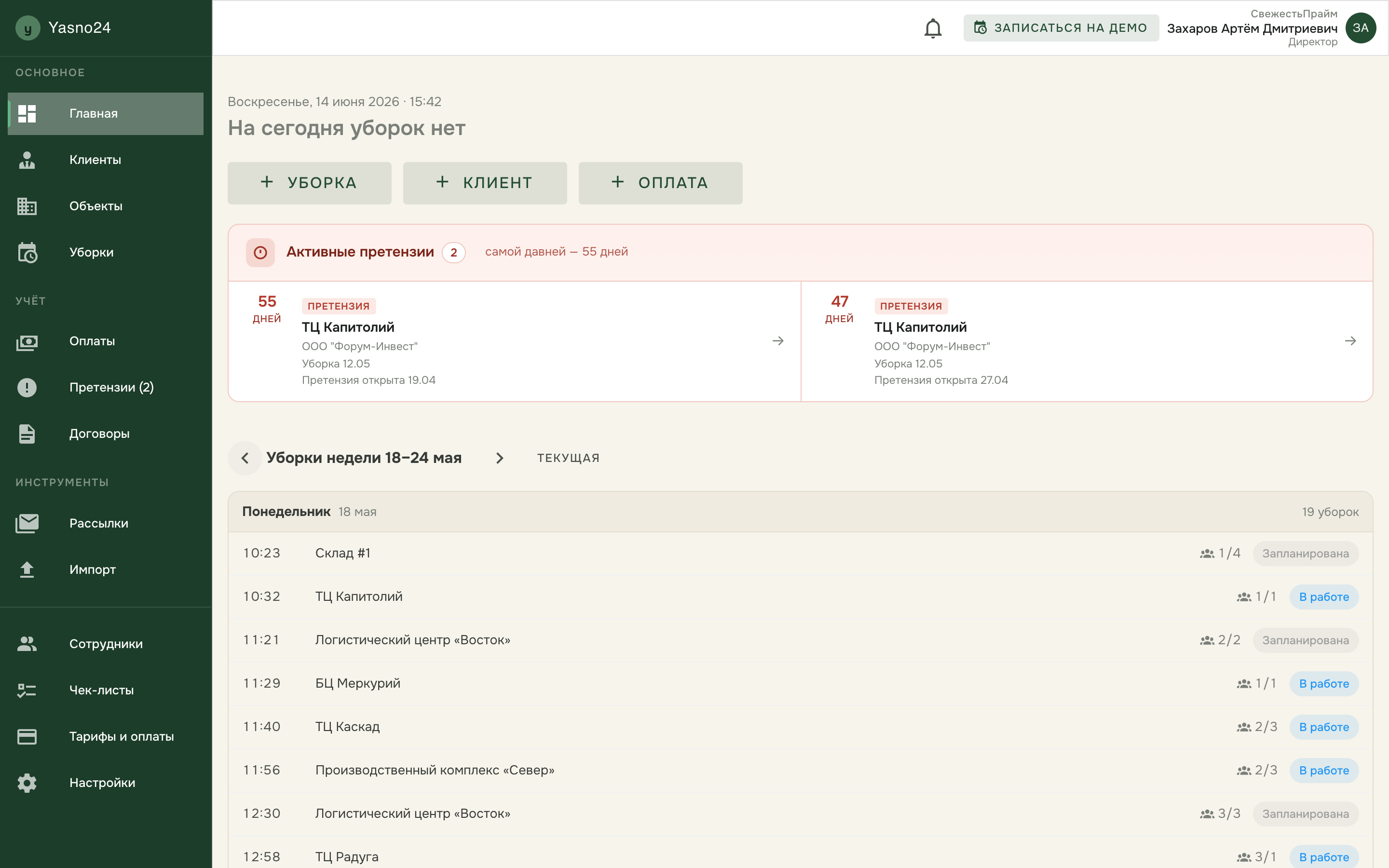
Task: Click the + УБОРКА button
Action: (x=309, y=183)
